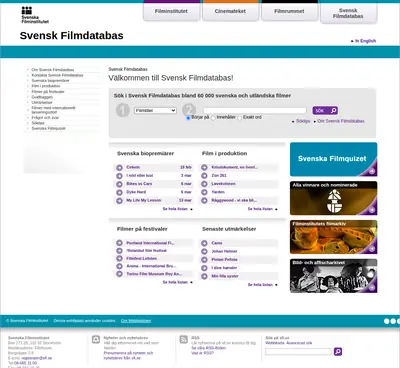Click arrow icon beside Torino Film Museum entry
The width and height of the screenshot is (400, 368).
pos(119,274)
